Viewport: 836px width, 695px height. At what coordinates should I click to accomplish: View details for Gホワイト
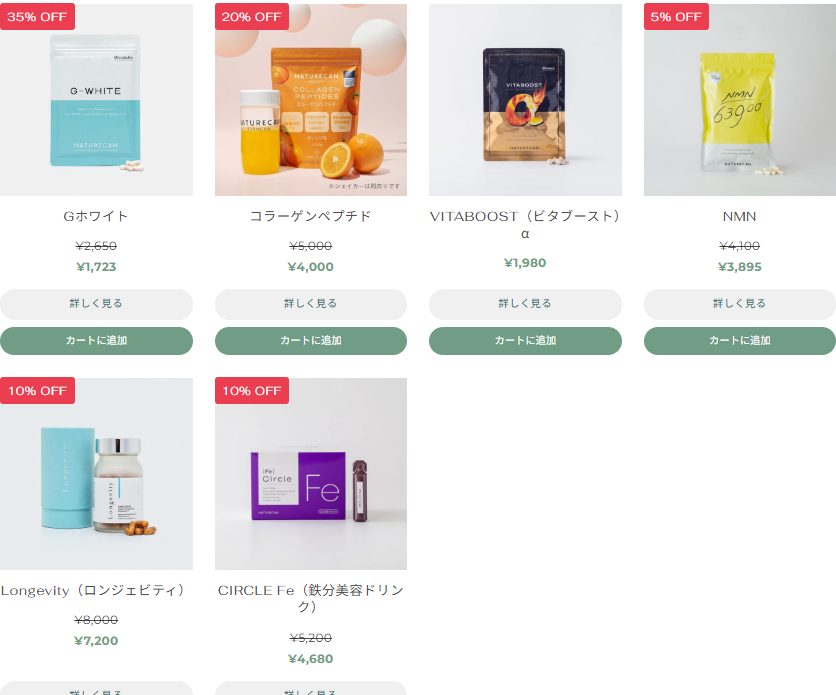pos(97,304)
